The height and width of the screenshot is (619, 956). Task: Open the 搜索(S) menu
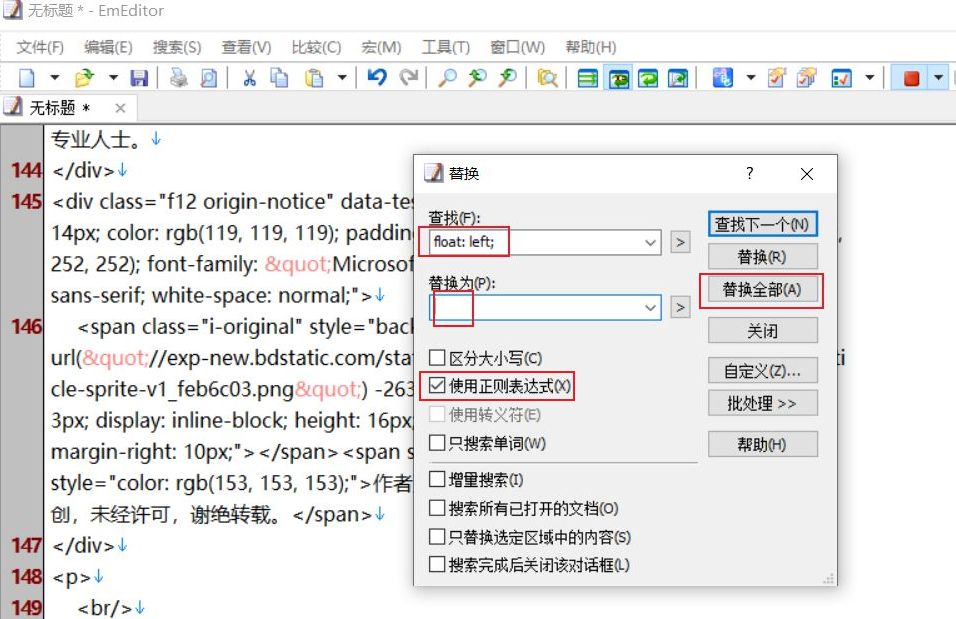click(177, 47)
